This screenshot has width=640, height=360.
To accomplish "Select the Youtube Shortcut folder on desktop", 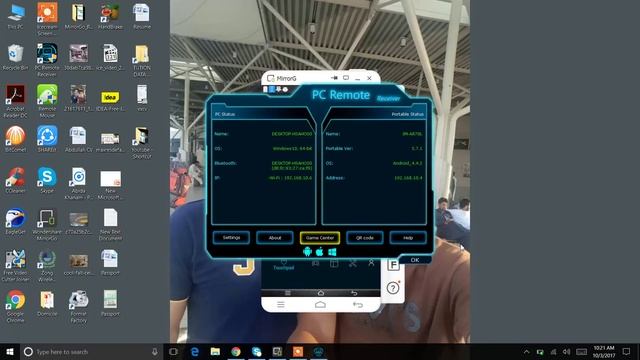I will pyautogui.click(x=142, y=142).
